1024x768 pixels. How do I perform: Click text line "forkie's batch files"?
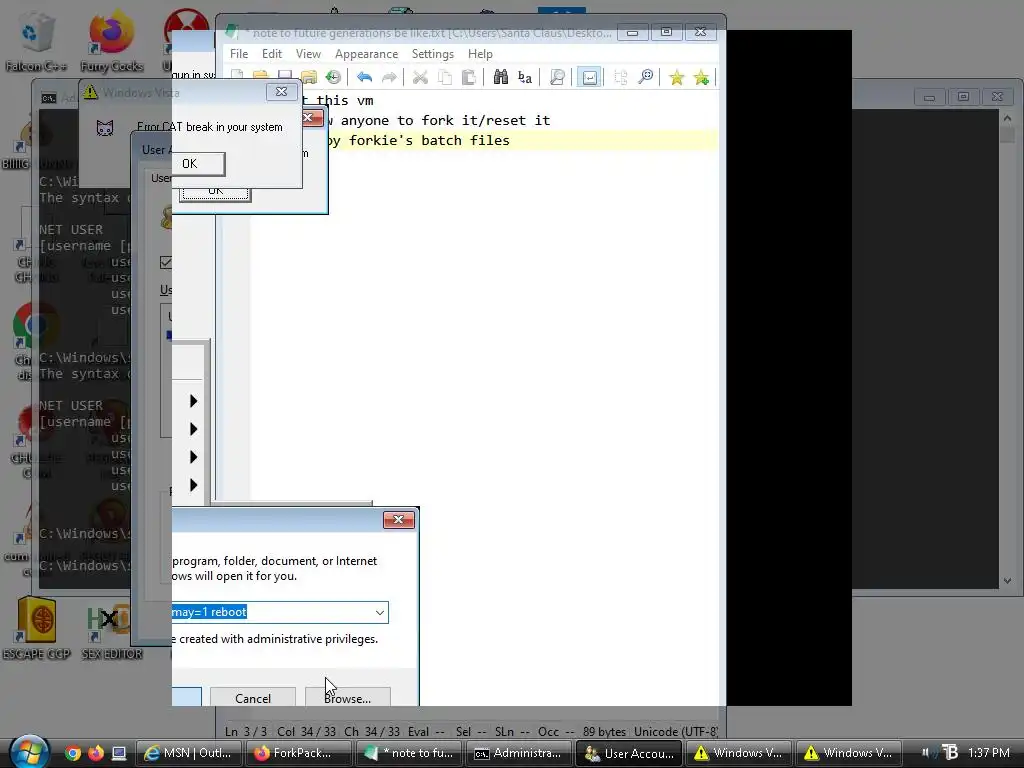tap(428, 140)
